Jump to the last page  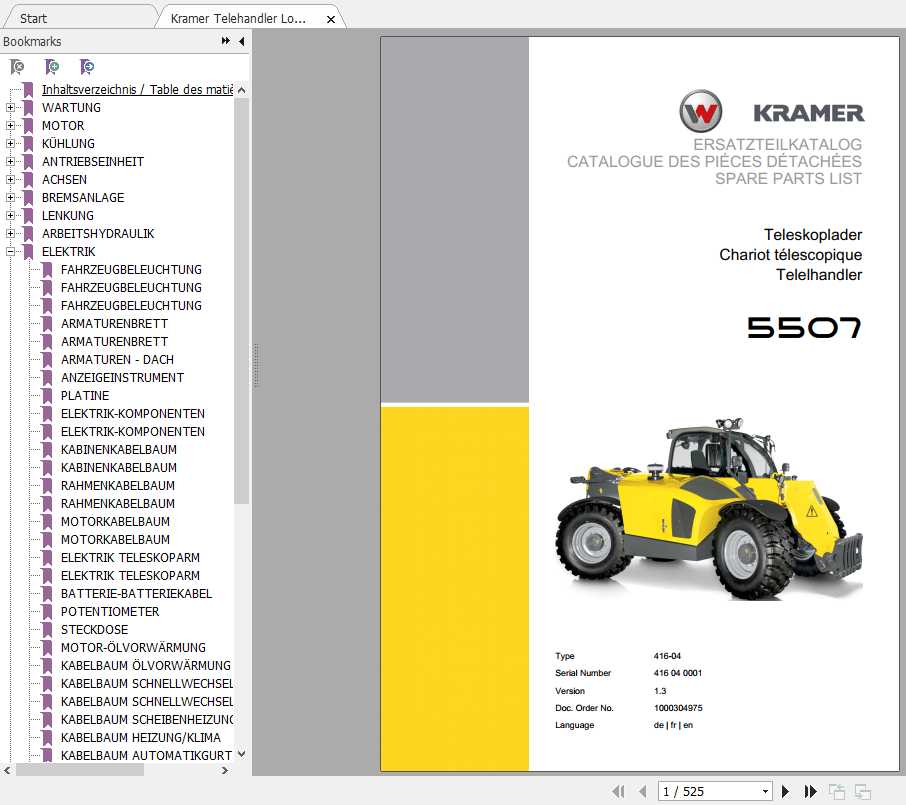[x=811, y=791]
